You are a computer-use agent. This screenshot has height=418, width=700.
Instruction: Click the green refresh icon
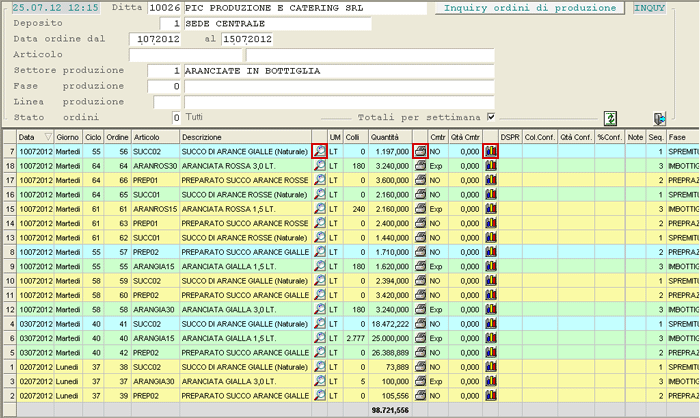(x=610, y=118)
